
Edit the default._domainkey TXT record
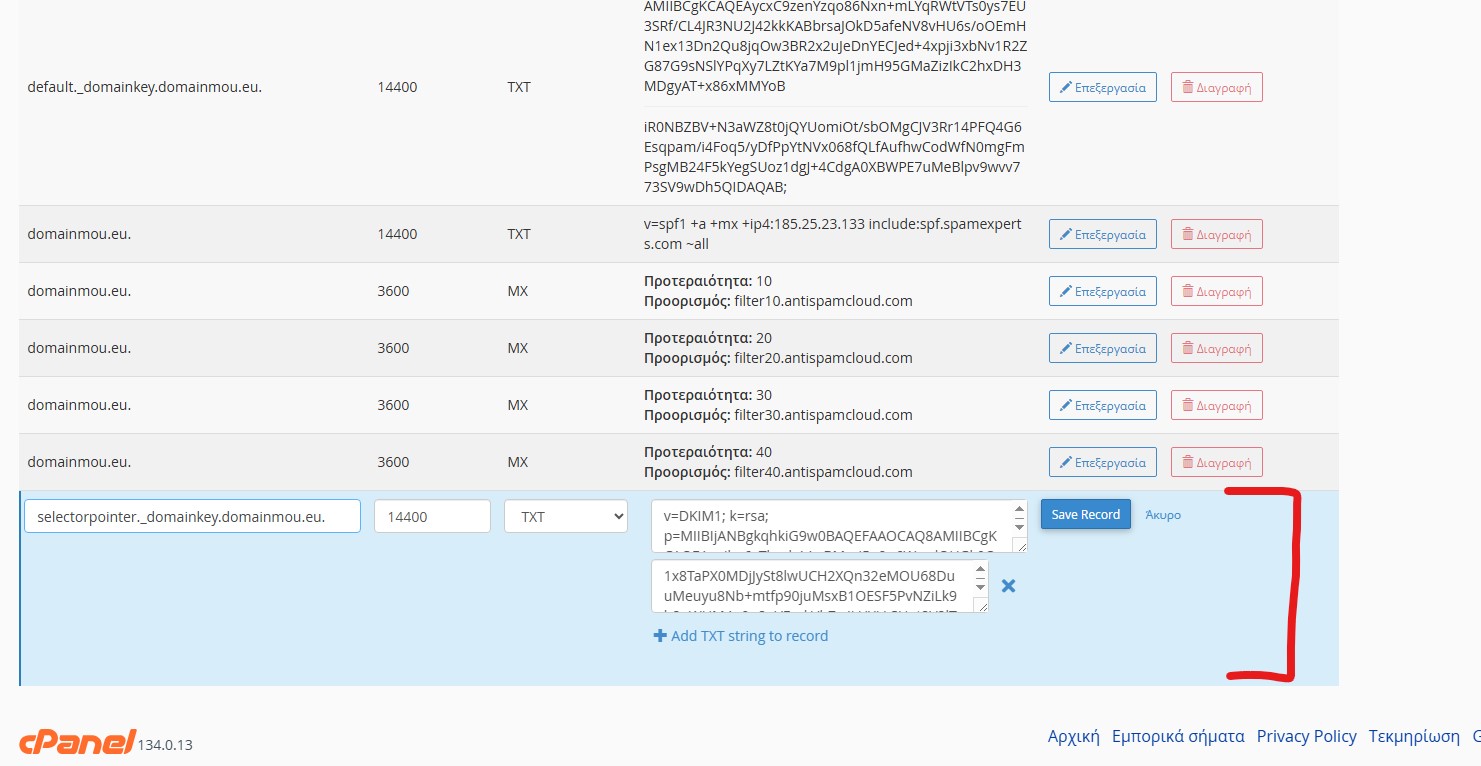[1102, 87]
